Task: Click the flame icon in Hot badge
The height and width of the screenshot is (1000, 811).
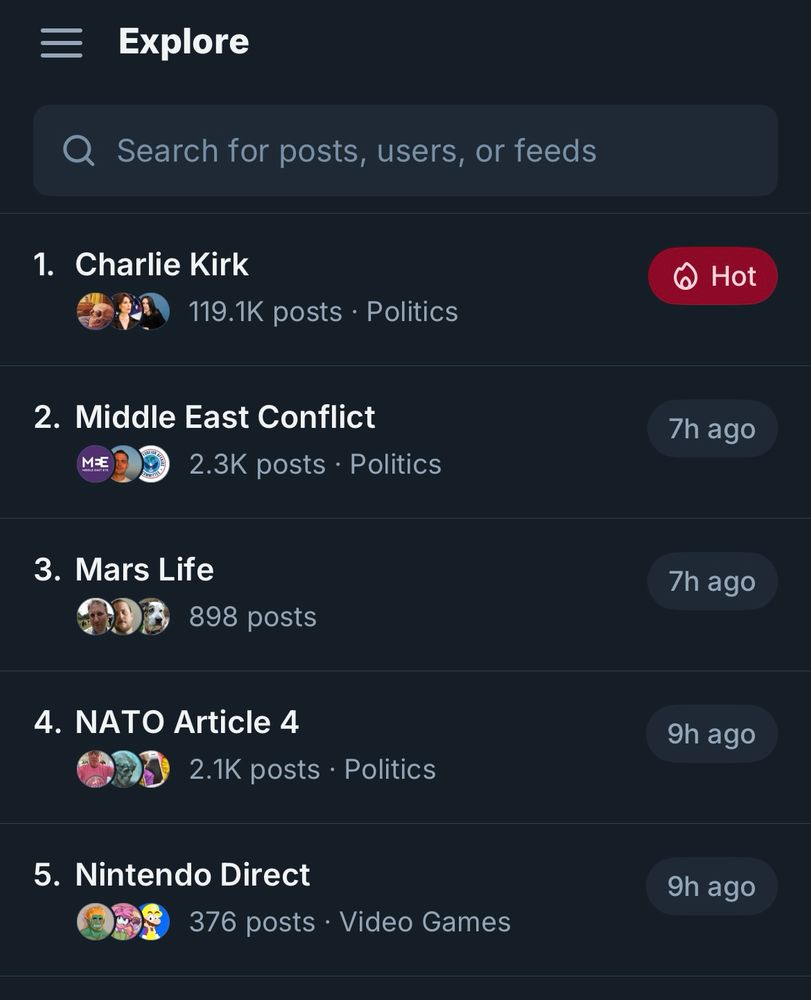Action: coord(685,277)
